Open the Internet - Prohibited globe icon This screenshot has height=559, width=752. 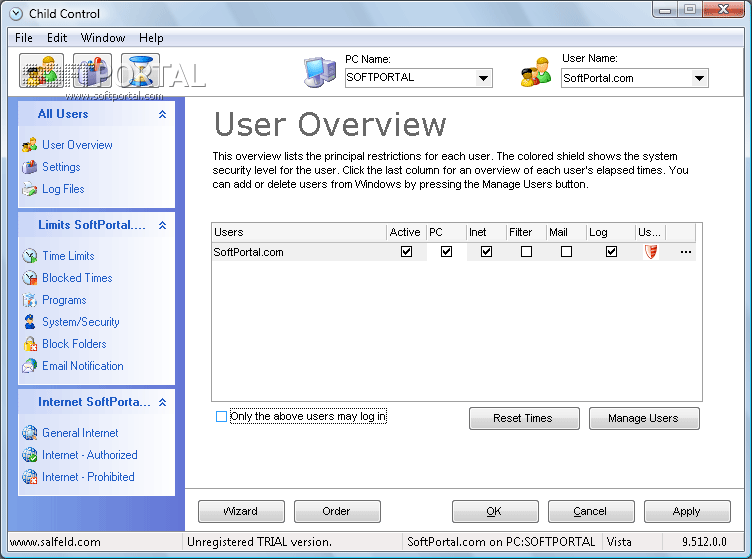(x=30, y=477)
